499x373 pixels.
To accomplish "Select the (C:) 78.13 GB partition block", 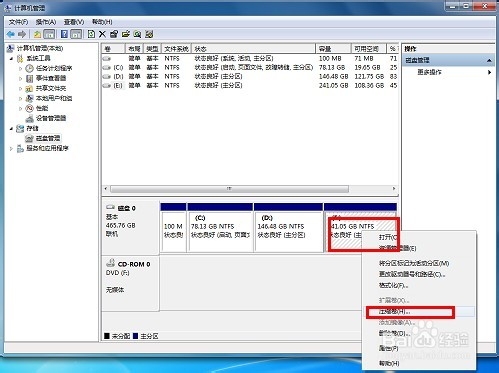I will [220, 228].
